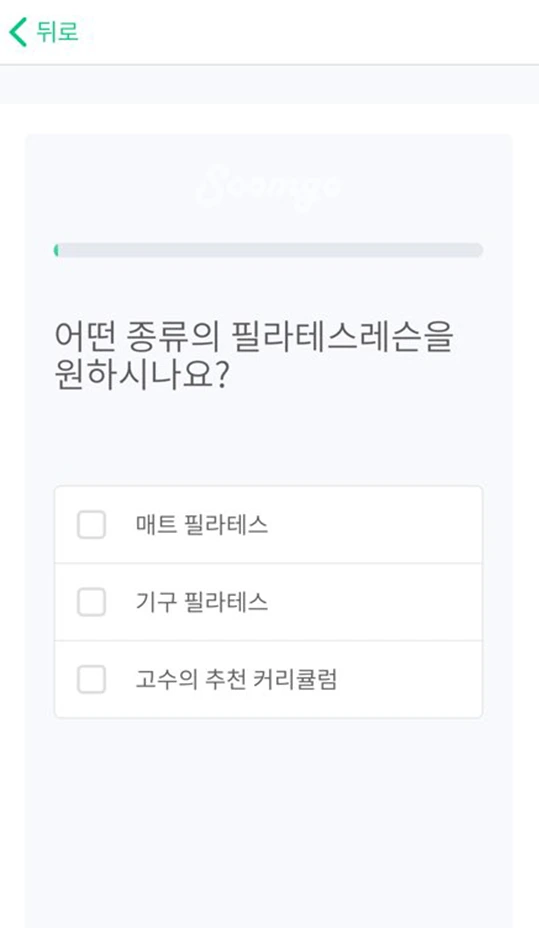Tick the 고수의 추천 커리큘럼 checkbox
Viewport: 539px width, 928px height.
92,679
